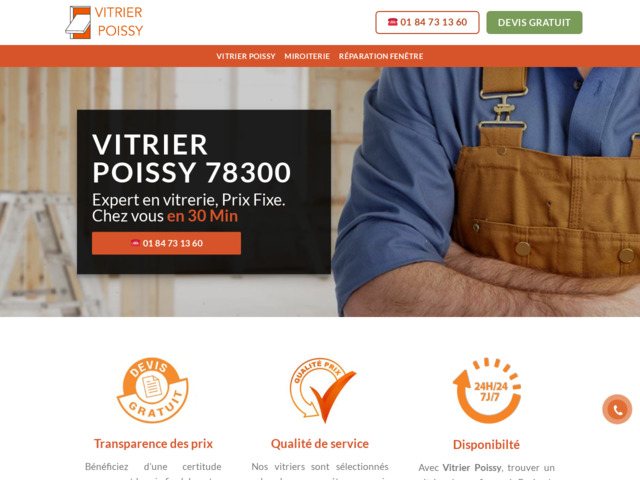Image resolution: width=640 pixels, height=480 pixels.
Task: Click the 24H/24 7J/7 availability icon
Action: [x=487, y=390]
